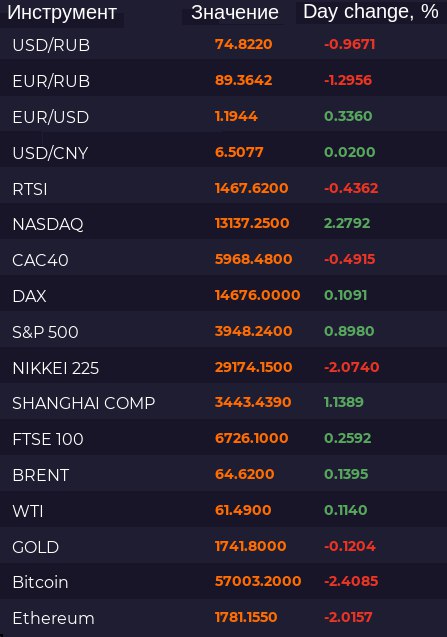Open the SHANGHAI COMP row
The height and width of the screenshot is (637, 447).
(x=224, y=403)
